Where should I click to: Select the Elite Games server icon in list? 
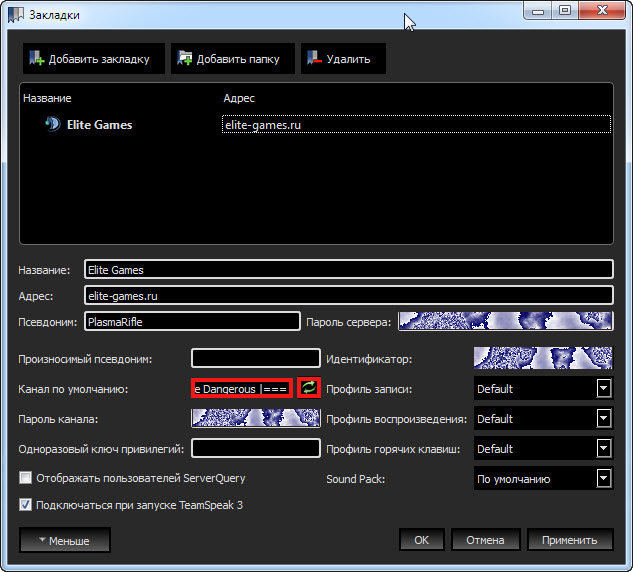pos(52,125)
